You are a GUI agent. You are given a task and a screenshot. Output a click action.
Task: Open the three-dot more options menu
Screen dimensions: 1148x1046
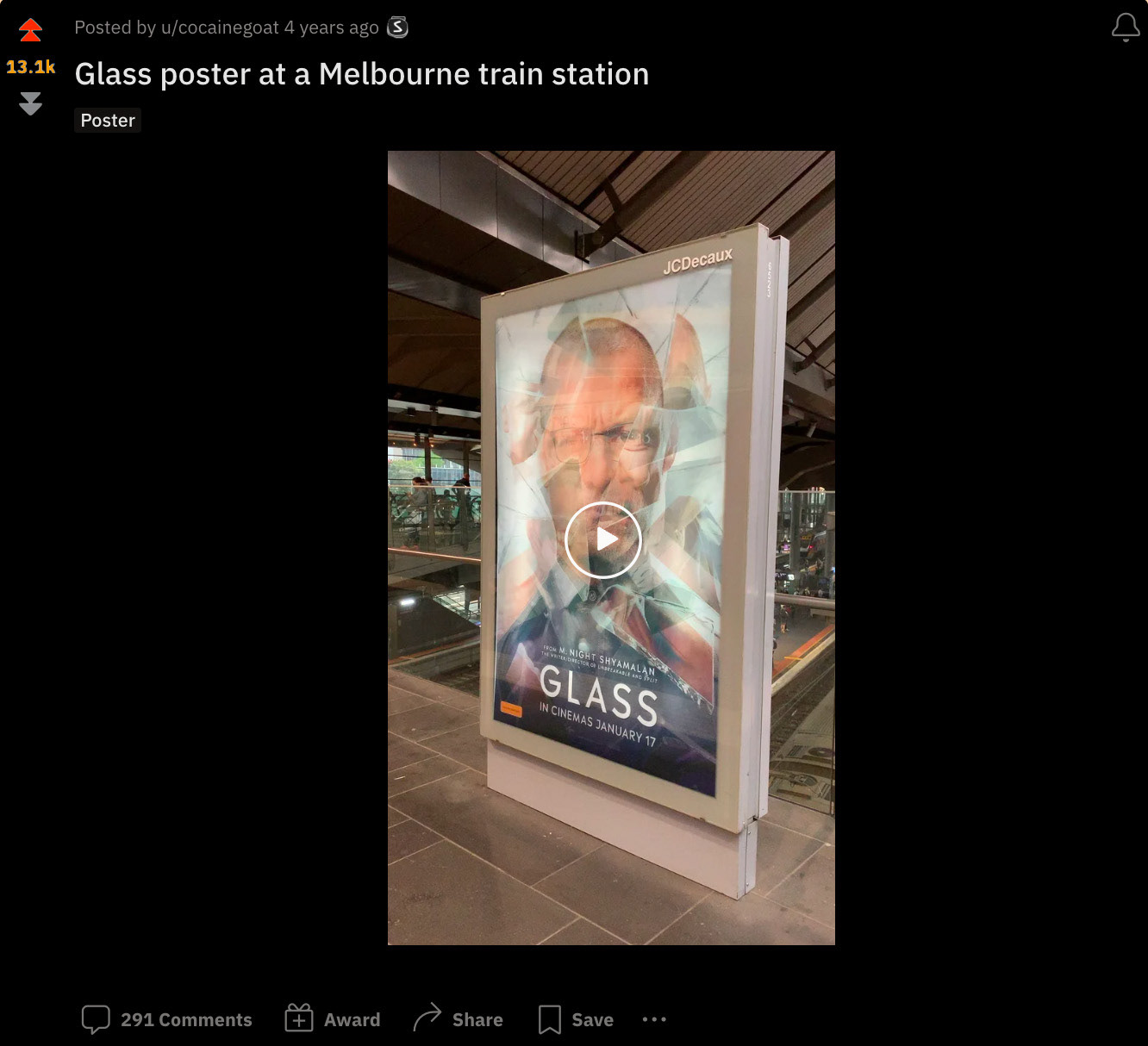click(654, 1019)
